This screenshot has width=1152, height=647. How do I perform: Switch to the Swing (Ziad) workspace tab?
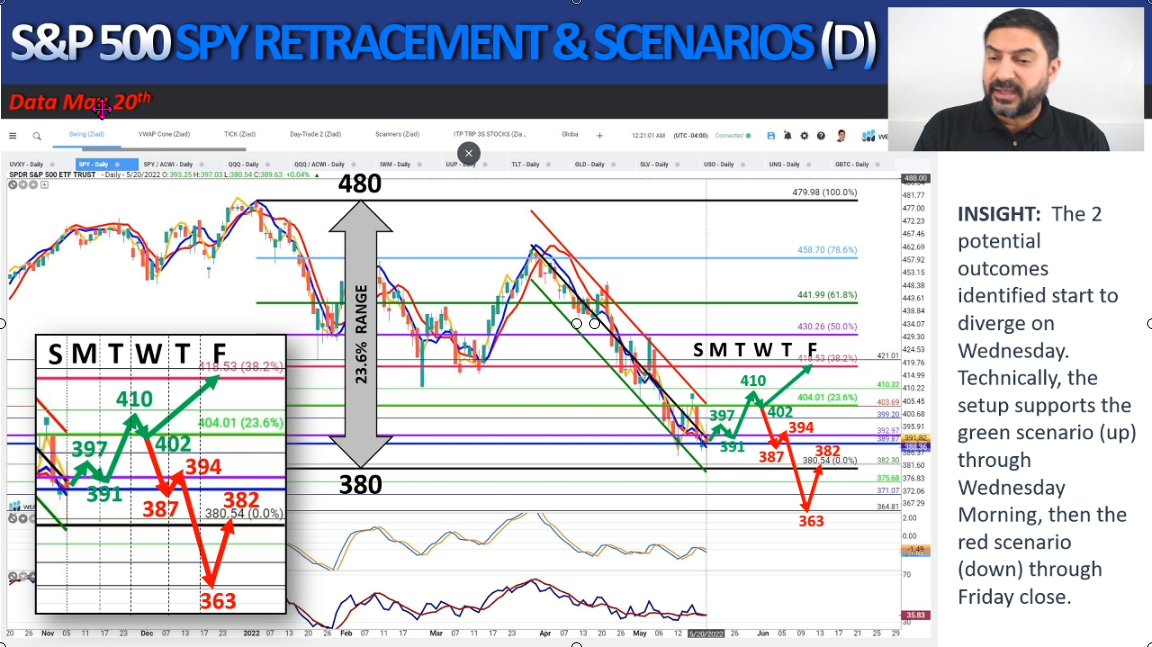(86, 134)
